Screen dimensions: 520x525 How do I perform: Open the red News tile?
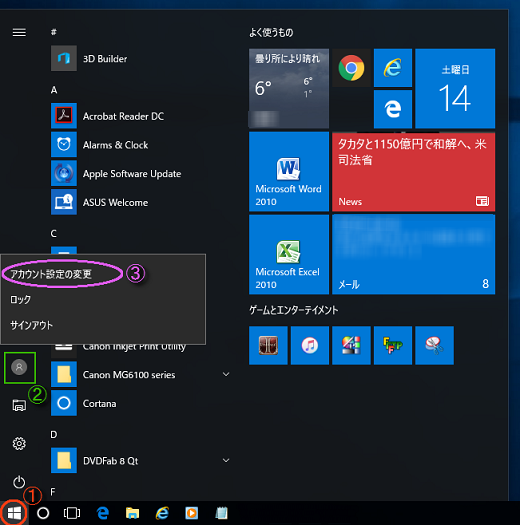point(414,171)
